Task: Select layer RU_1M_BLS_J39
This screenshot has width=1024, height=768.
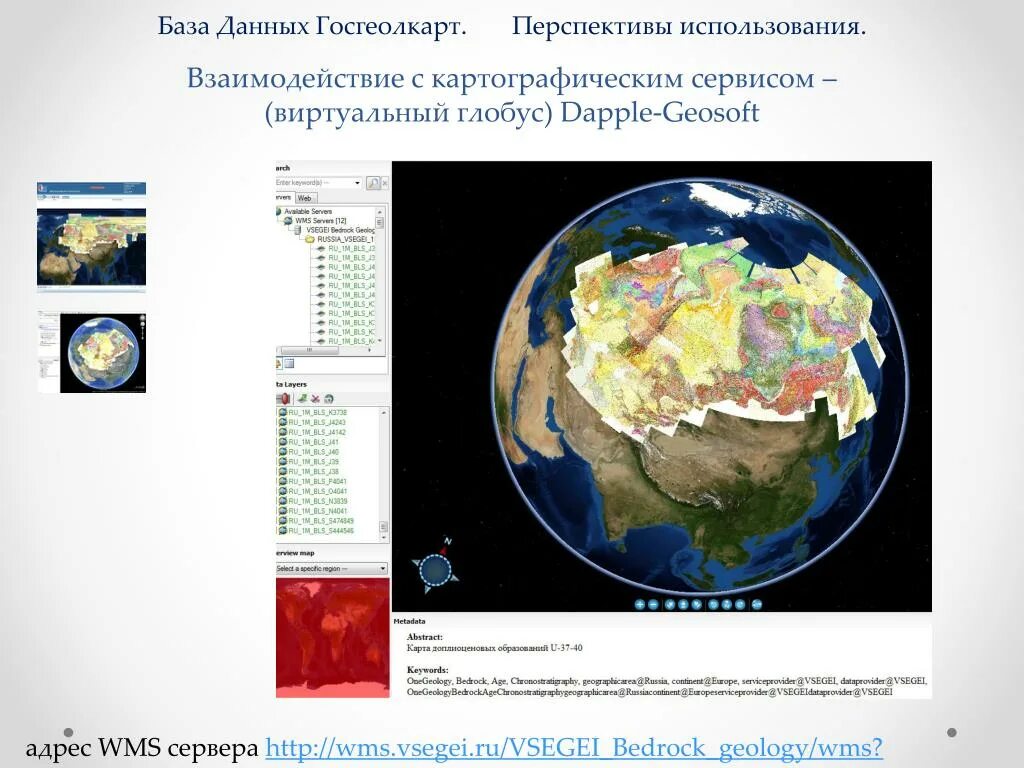Action: click(x=313, y=462)
